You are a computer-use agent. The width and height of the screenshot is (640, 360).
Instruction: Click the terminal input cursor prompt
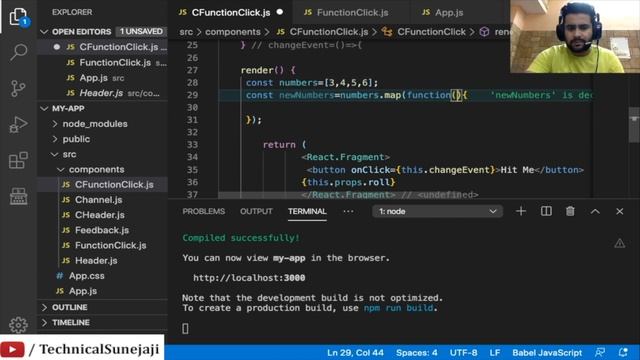[x=185, y=329]
